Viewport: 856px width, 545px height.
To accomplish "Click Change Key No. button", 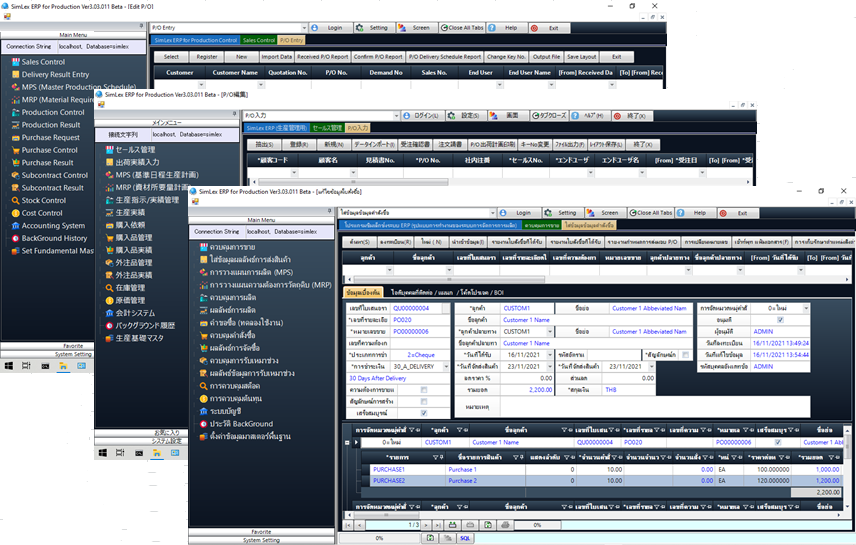I will [x=506, y=57].
